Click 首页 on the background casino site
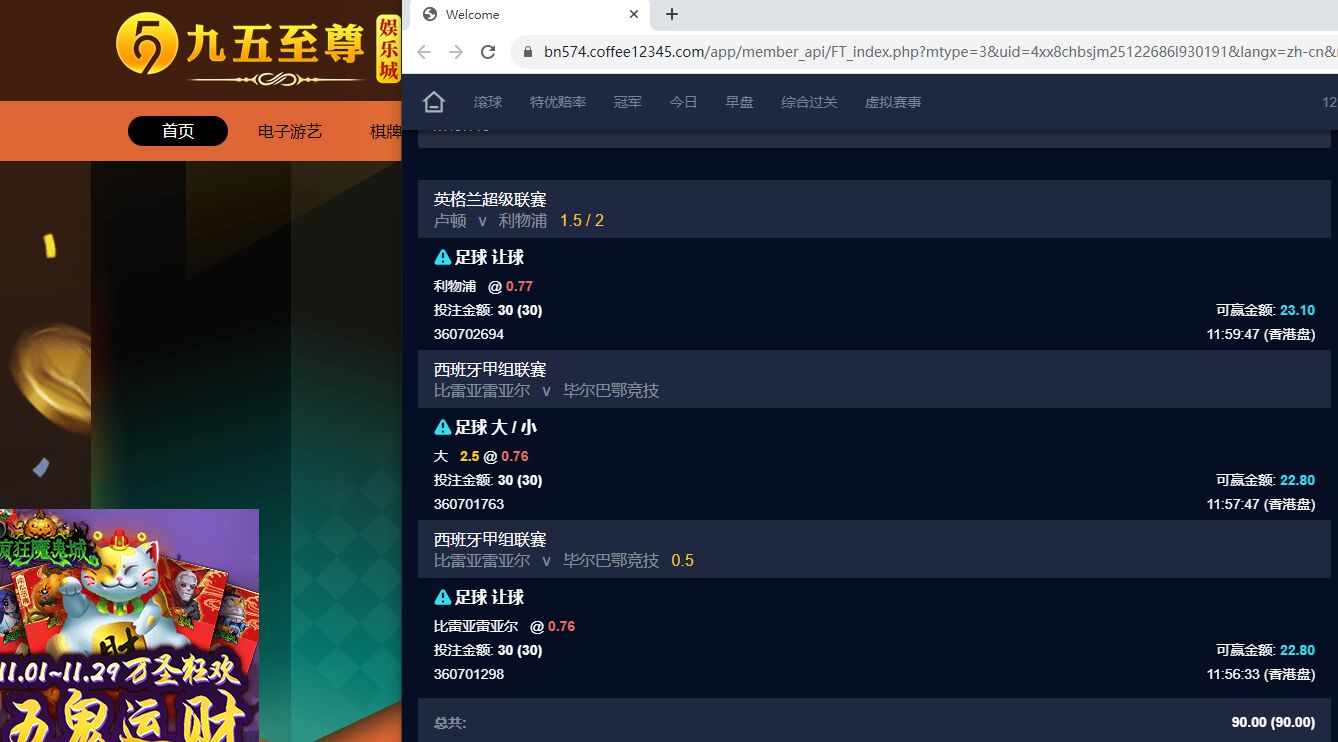The width and height of the screenshot is (1338, 742). click(x=178, y=131)
